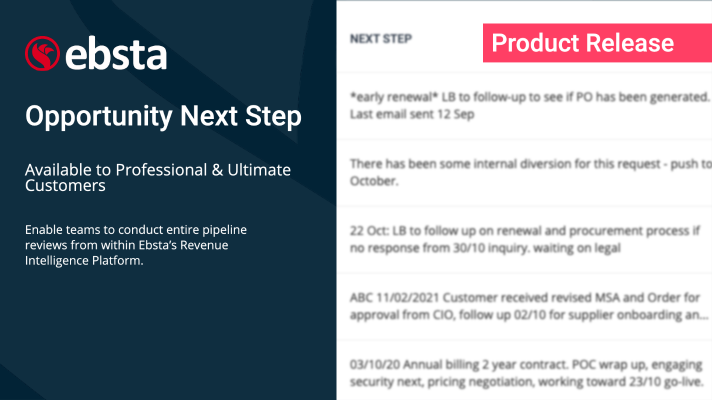Select the Opportunity Next Step heading

(163, 117)
